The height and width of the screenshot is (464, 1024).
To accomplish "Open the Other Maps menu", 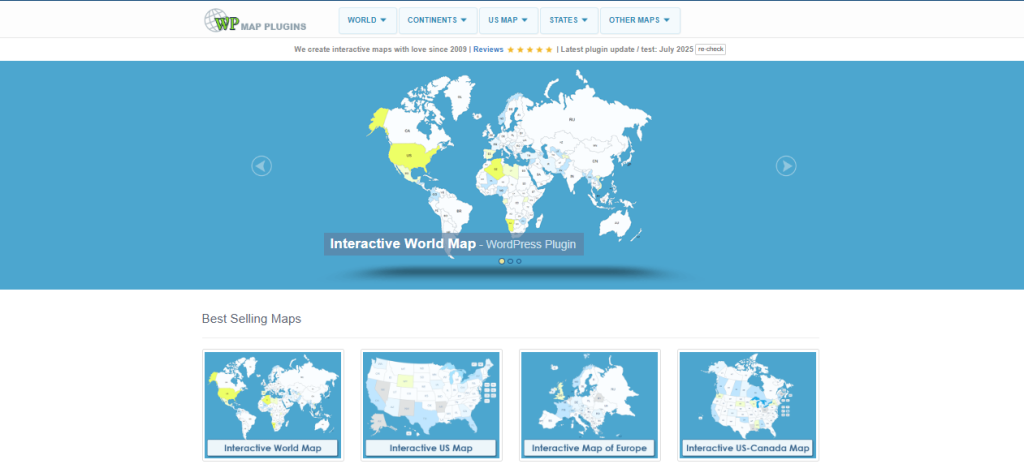I will pyautogui.click(x=640, y=20).
